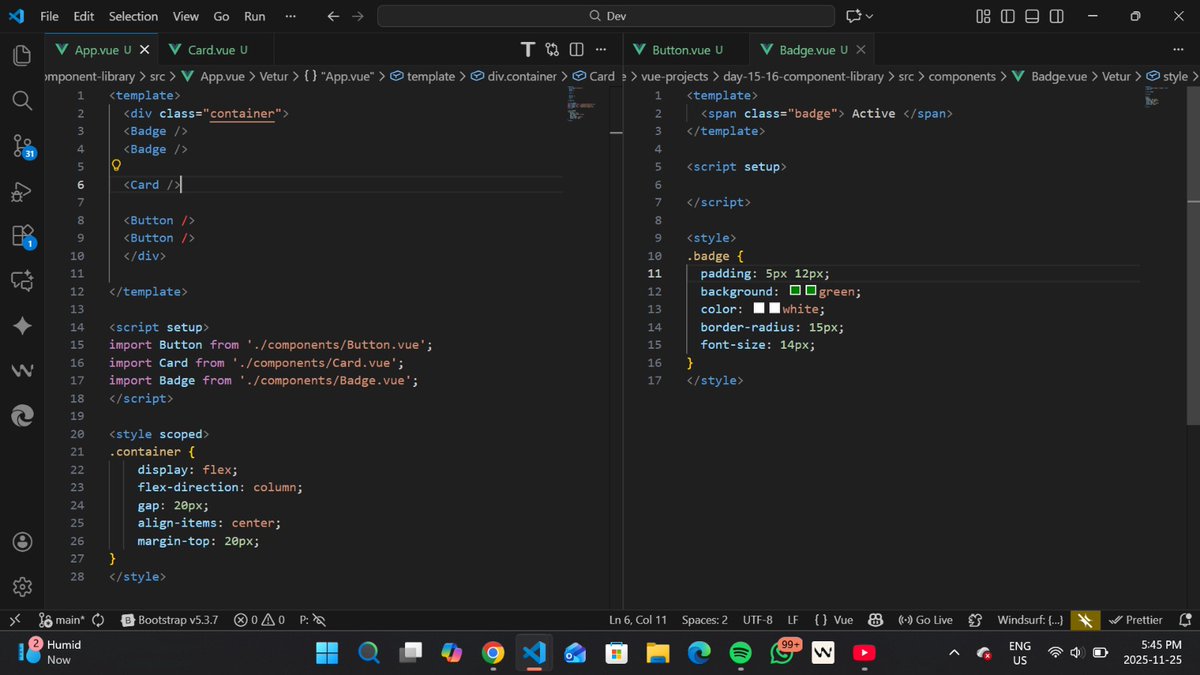The width and height of the screenshot is (1200, 675).
Task: Open the sparkle AI assistant icon in sidebar
Action: point(22,326)
